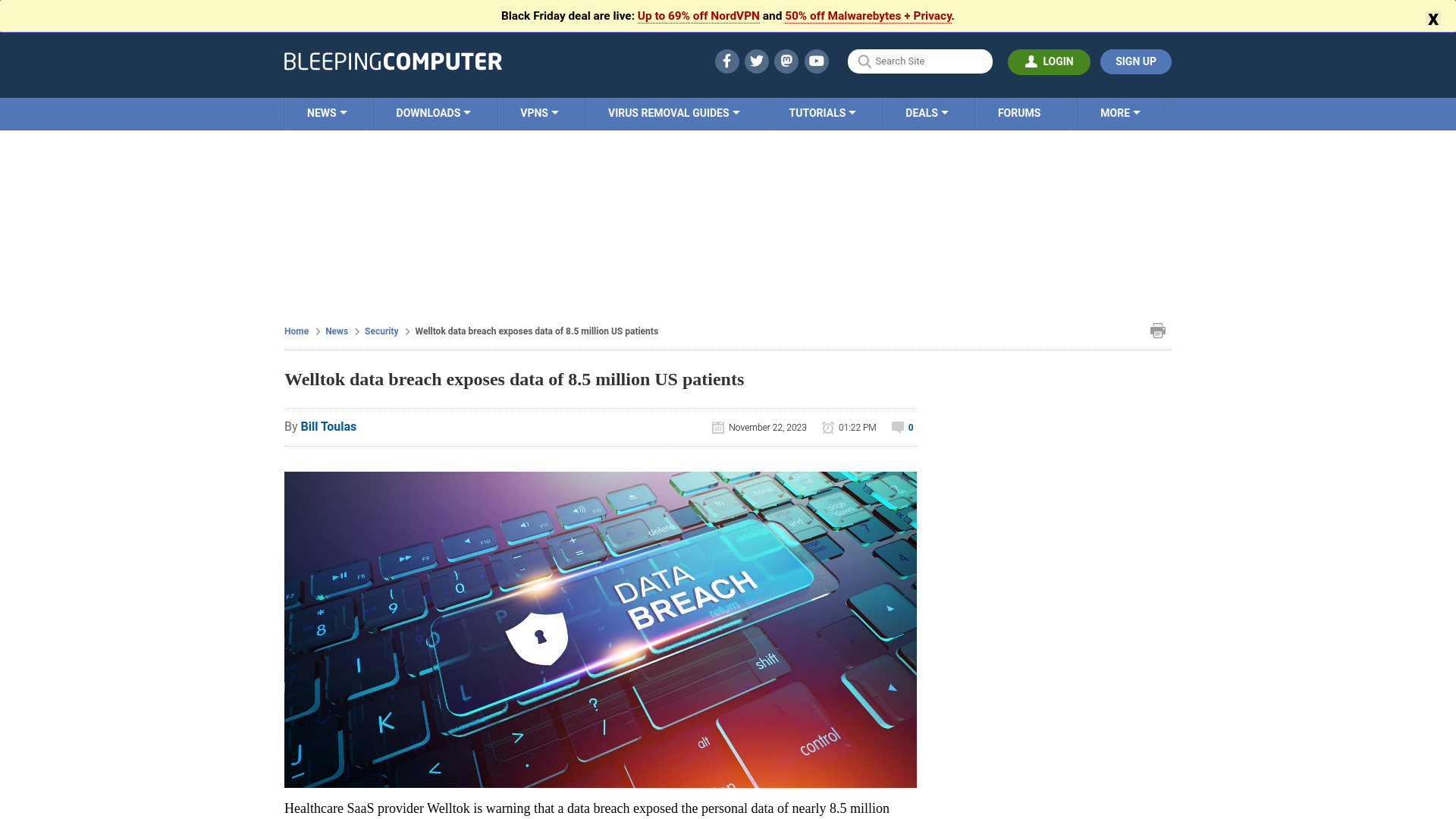The width and height of the screenshot is (1456, 819).
Task: Toggle the NordVPN deal promotion link
Action: (x=698, y=15)
